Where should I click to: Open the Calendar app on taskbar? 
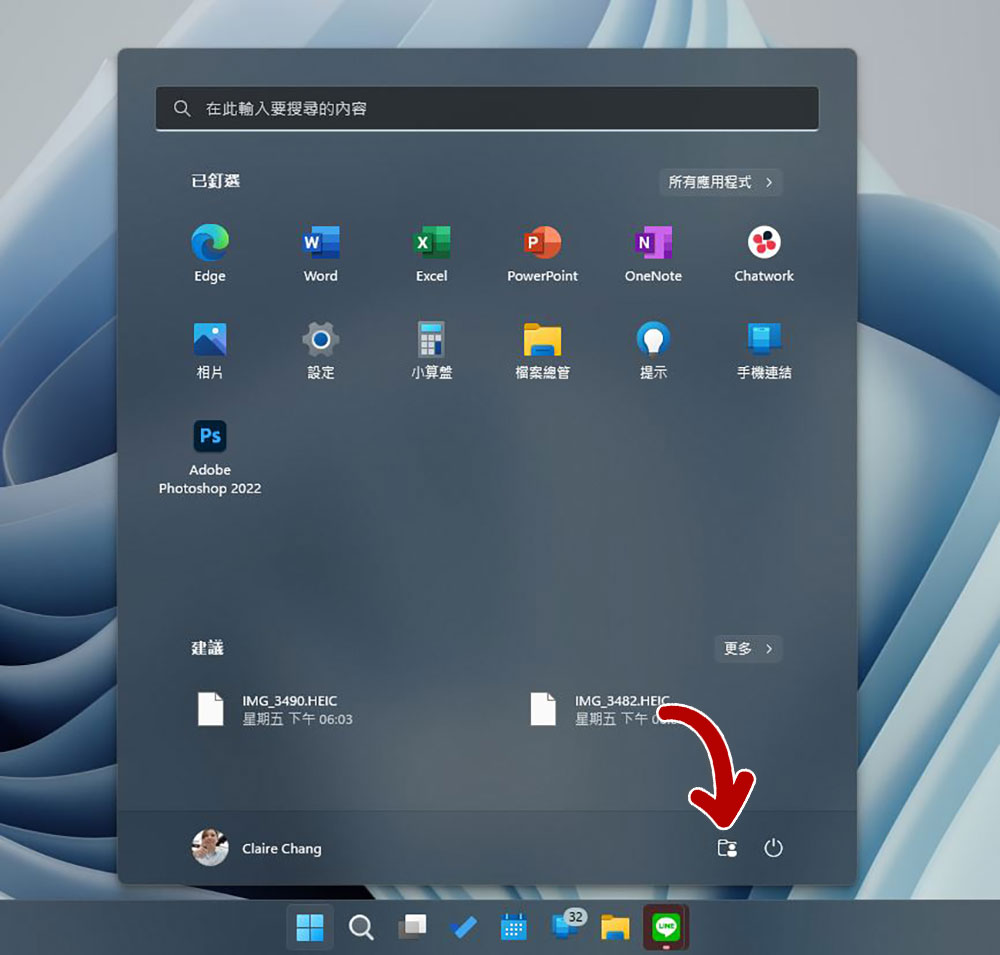pos(513,927)
